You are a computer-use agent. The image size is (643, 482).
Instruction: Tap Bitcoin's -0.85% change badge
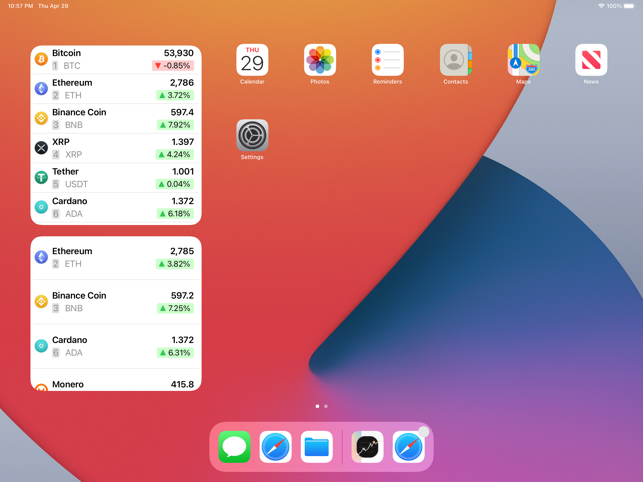173,66
